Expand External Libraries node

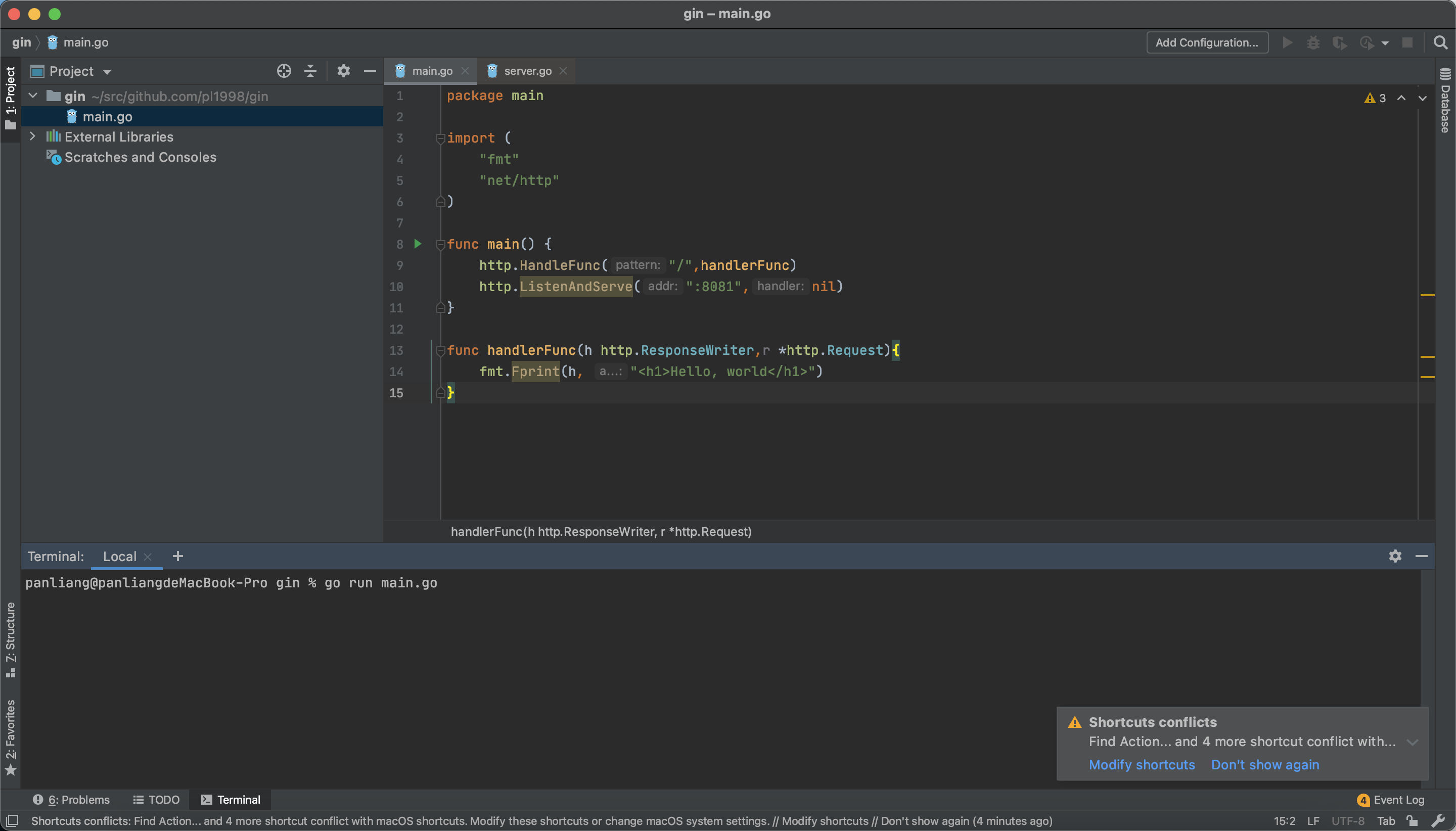tap(32, 136)
